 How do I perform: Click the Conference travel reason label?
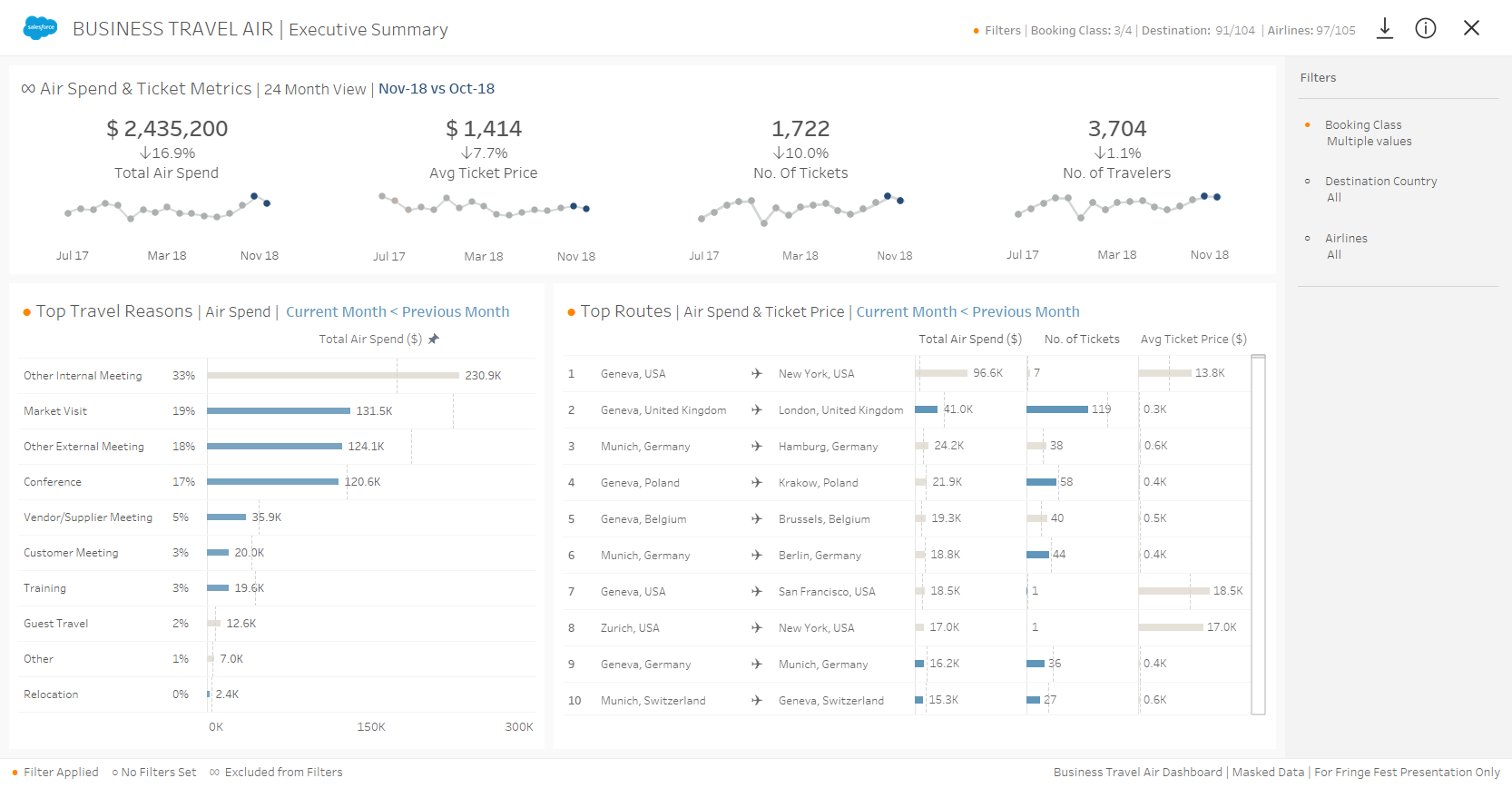[x=53, y=482]
